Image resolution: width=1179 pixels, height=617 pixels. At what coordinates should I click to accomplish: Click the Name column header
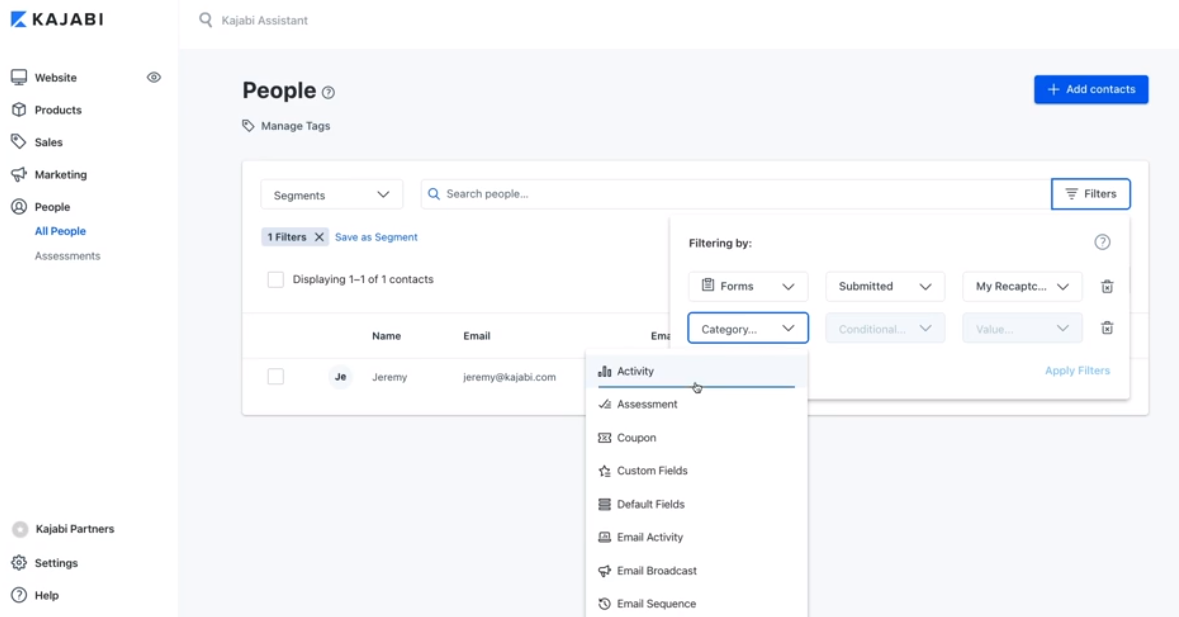[x=386, y=336]
